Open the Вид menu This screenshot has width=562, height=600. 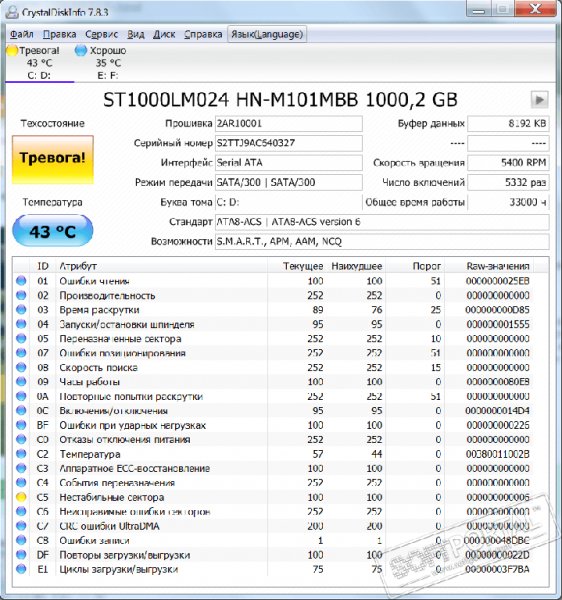pyautogui.click(x=135, y=34)
